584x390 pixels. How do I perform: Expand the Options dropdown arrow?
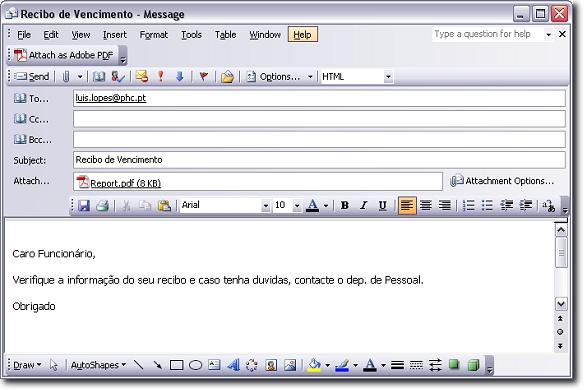pyautogui.click(x=310, y=77)
